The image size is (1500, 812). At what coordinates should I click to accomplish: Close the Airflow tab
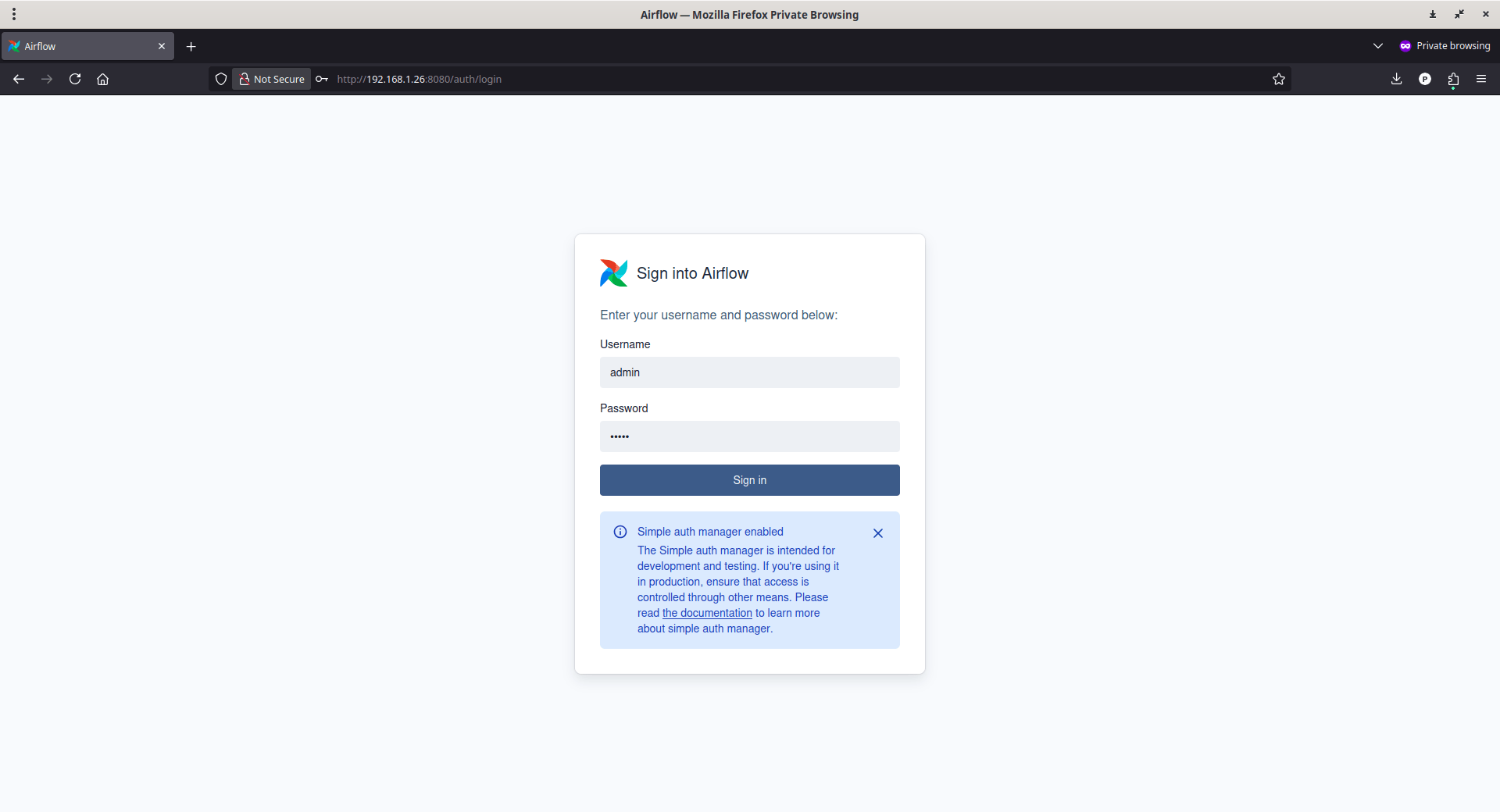point(162,46)
